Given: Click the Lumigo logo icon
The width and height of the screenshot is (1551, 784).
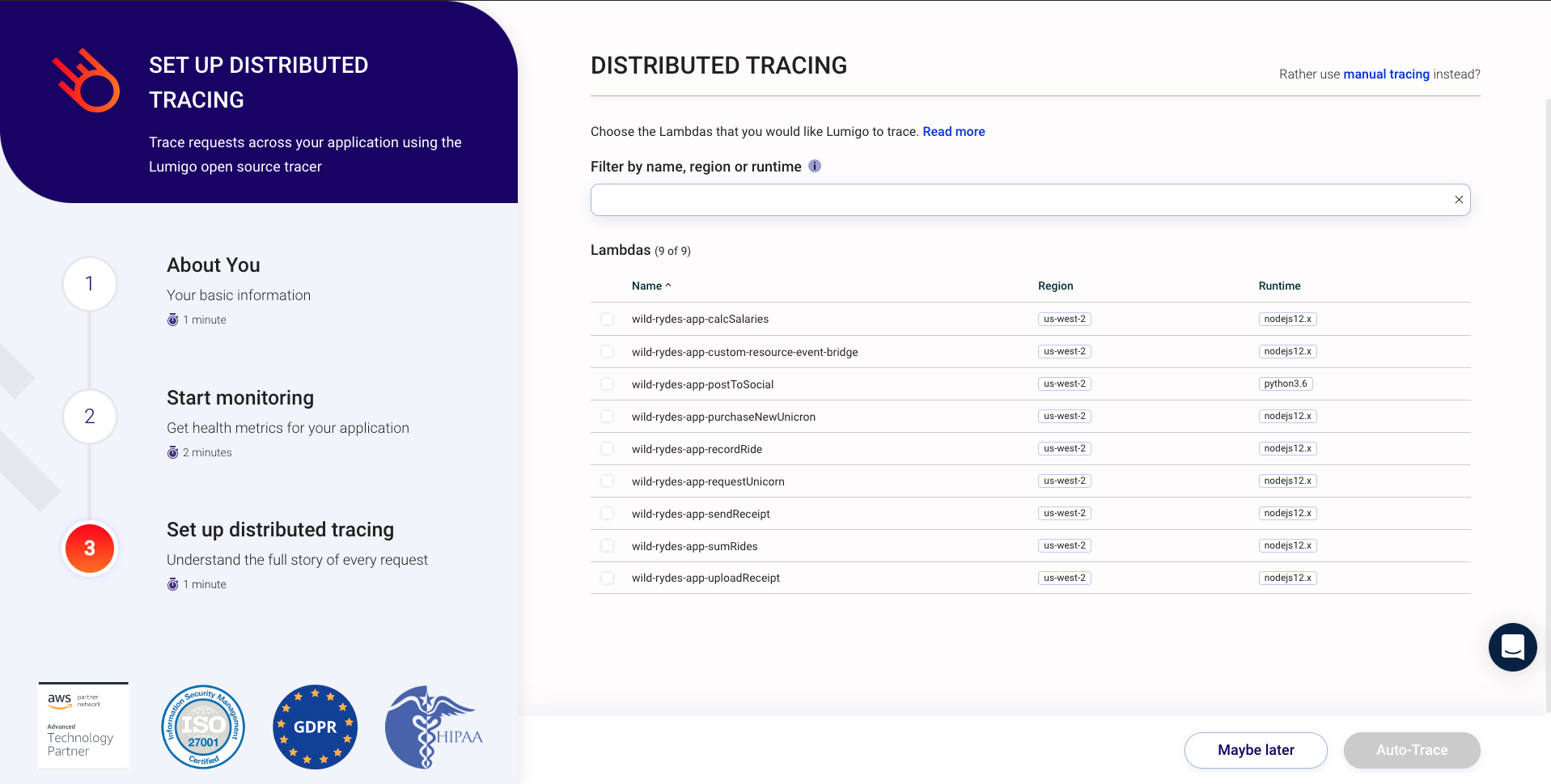Looking at the screenshot, I should tap(86, 81).
